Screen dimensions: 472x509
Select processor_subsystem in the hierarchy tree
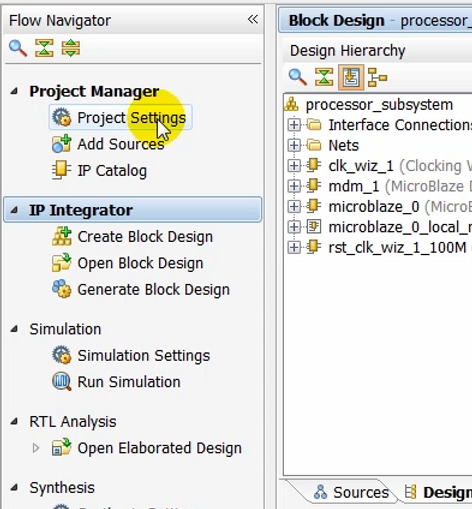379,105
